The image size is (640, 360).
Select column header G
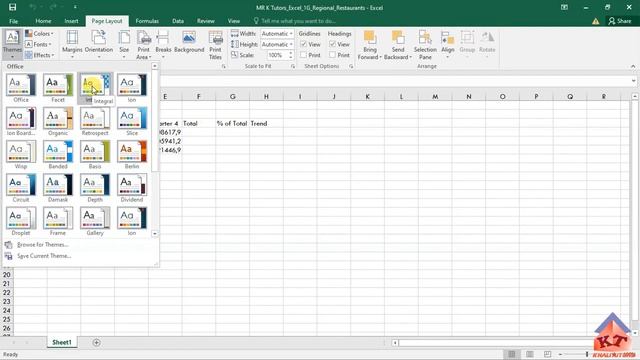[x=232, y=96]
